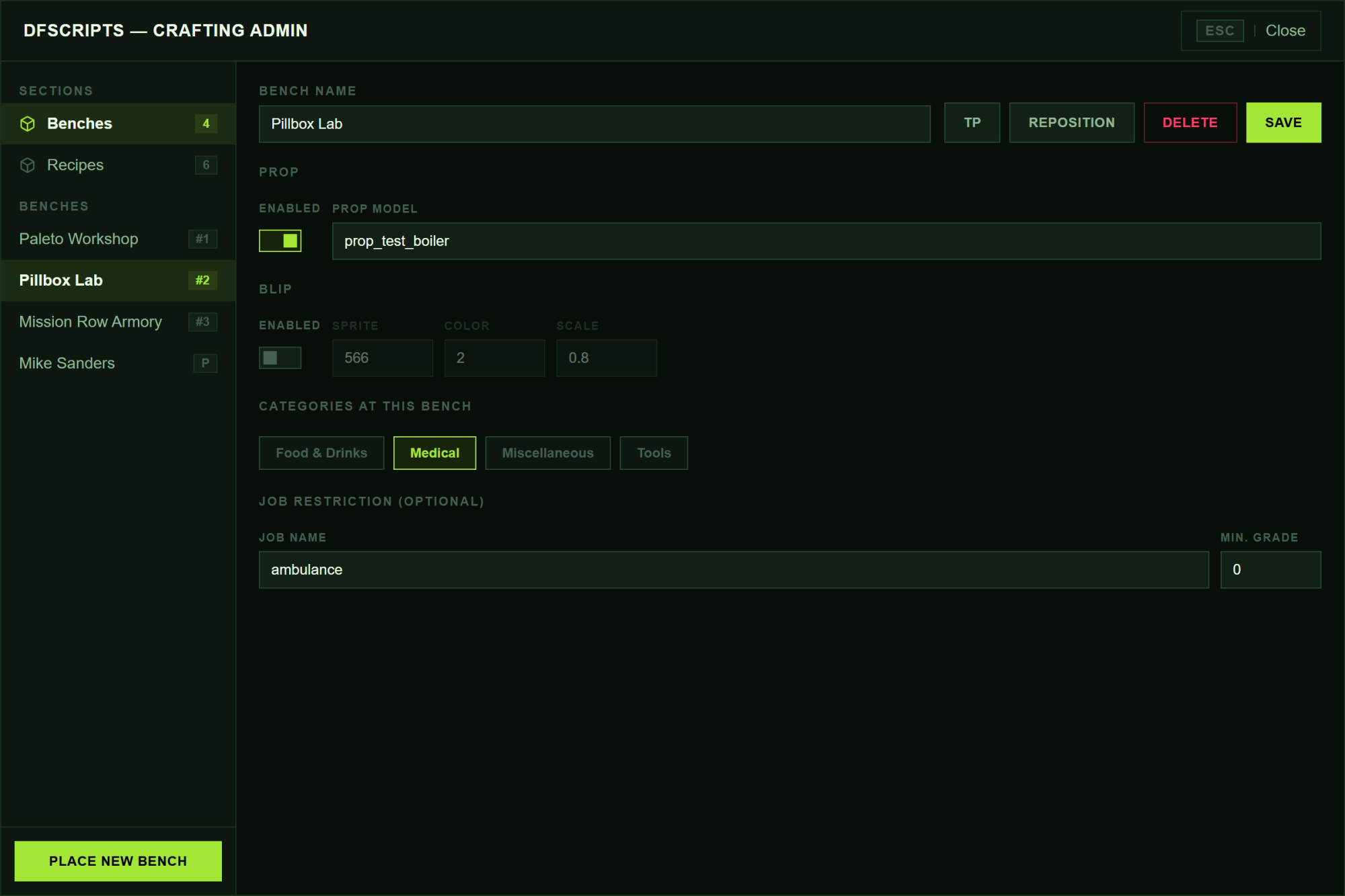Toggle the Prop enabled switch

(280, 241)
